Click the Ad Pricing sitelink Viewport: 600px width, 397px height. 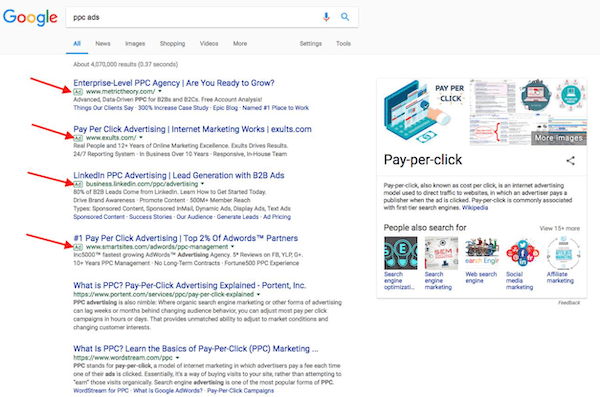(277, 217)
